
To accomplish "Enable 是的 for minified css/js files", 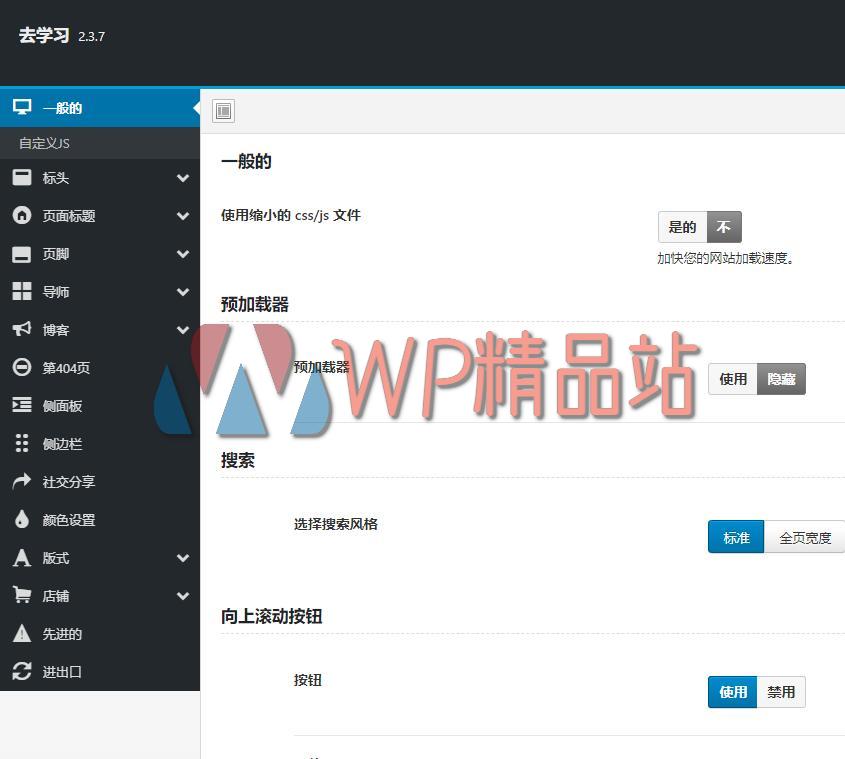I will click(x=681, y=227).
